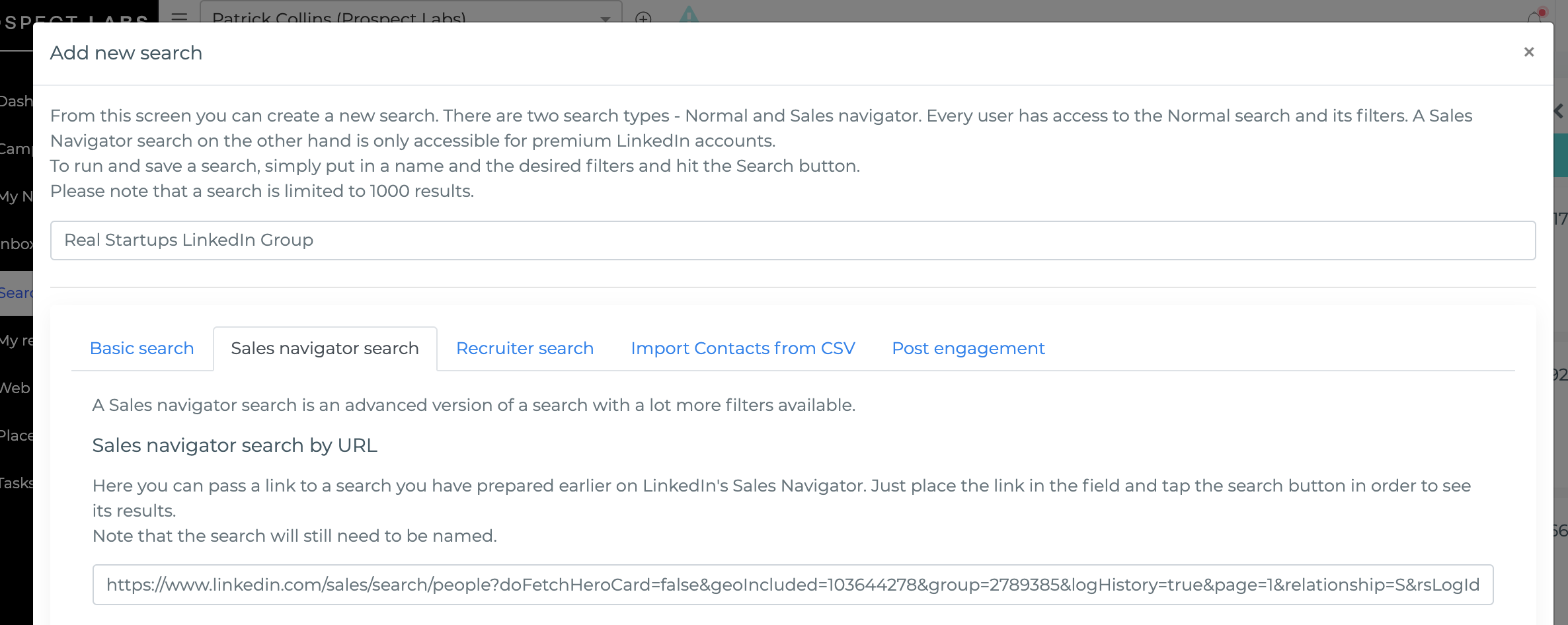Image resolution: width=1568 pixels, height=625 pixels.
Task: Close the Add new search dialog
Action: click(x=1528, y=52)
